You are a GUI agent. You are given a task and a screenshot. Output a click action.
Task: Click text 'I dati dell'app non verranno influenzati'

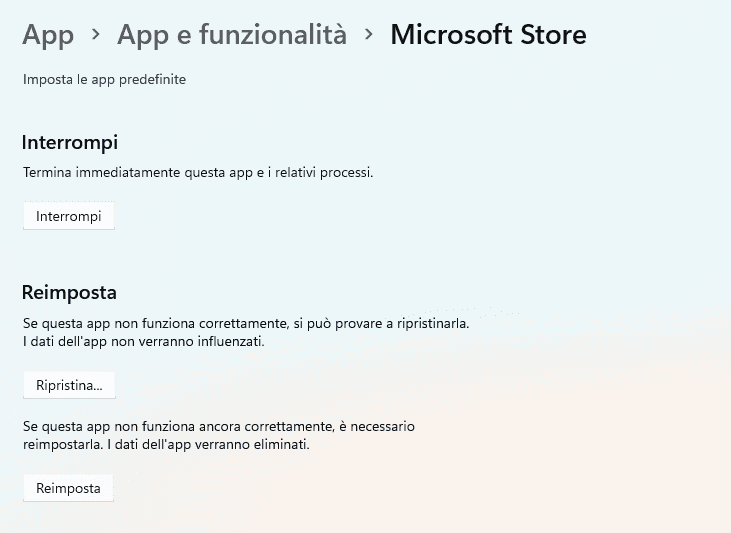tap(143, 342)
